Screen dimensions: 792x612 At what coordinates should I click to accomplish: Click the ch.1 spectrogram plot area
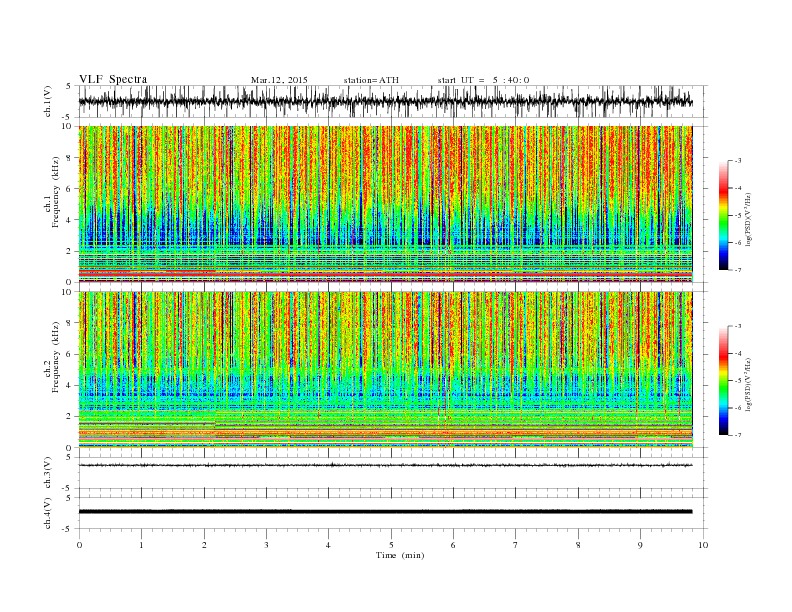pyautogui.click(x=386, y=204)
